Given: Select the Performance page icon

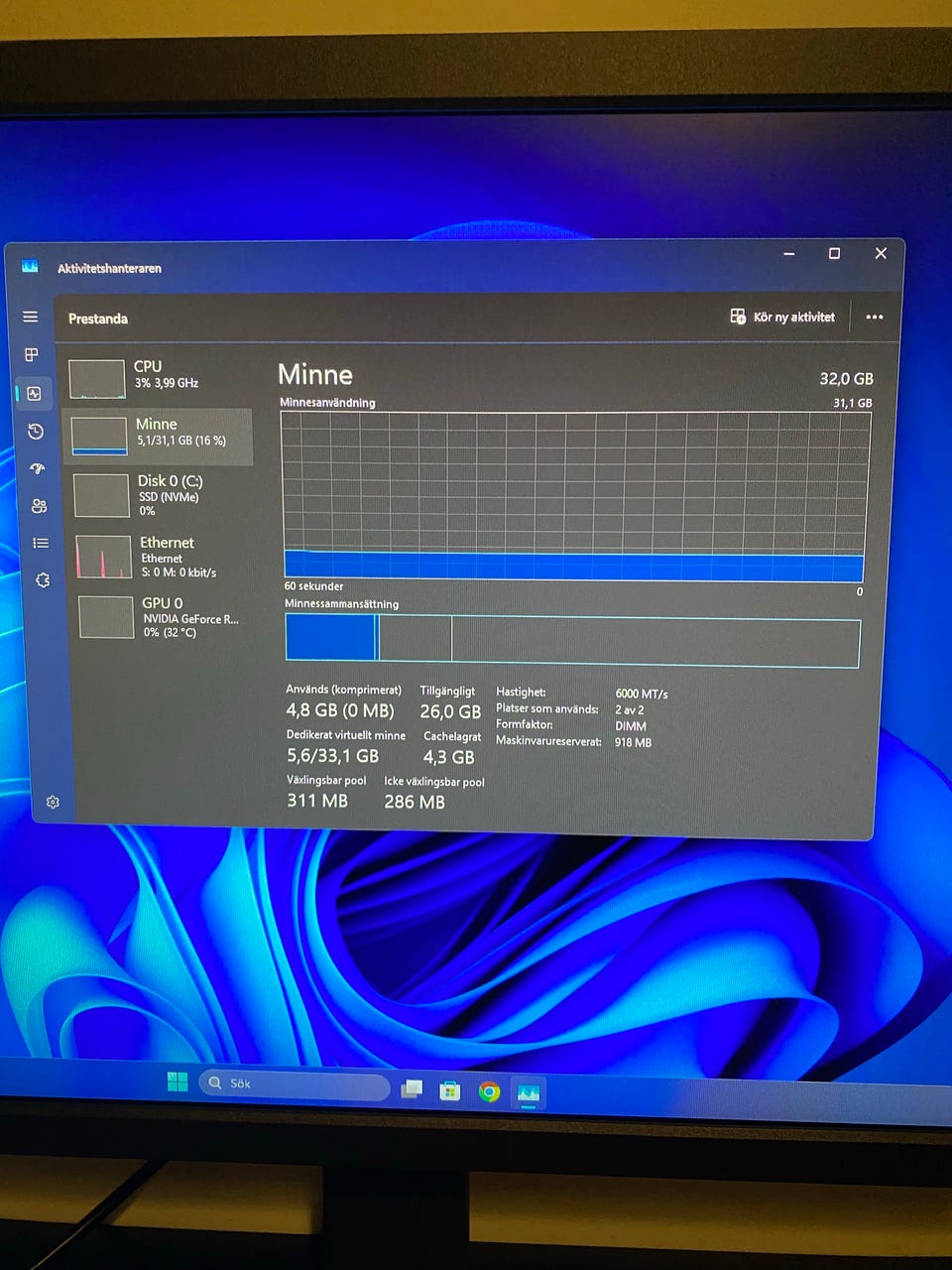Looking at the screenshot, I should pos(34,394).
